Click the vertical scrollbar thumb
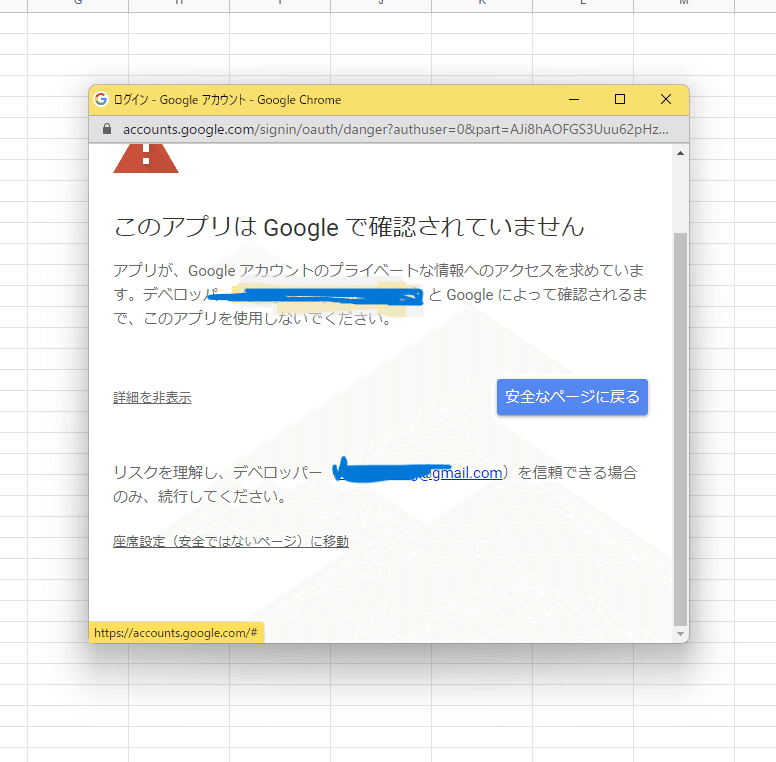Viewport: 776px width, 762px height. click(680, 429)
